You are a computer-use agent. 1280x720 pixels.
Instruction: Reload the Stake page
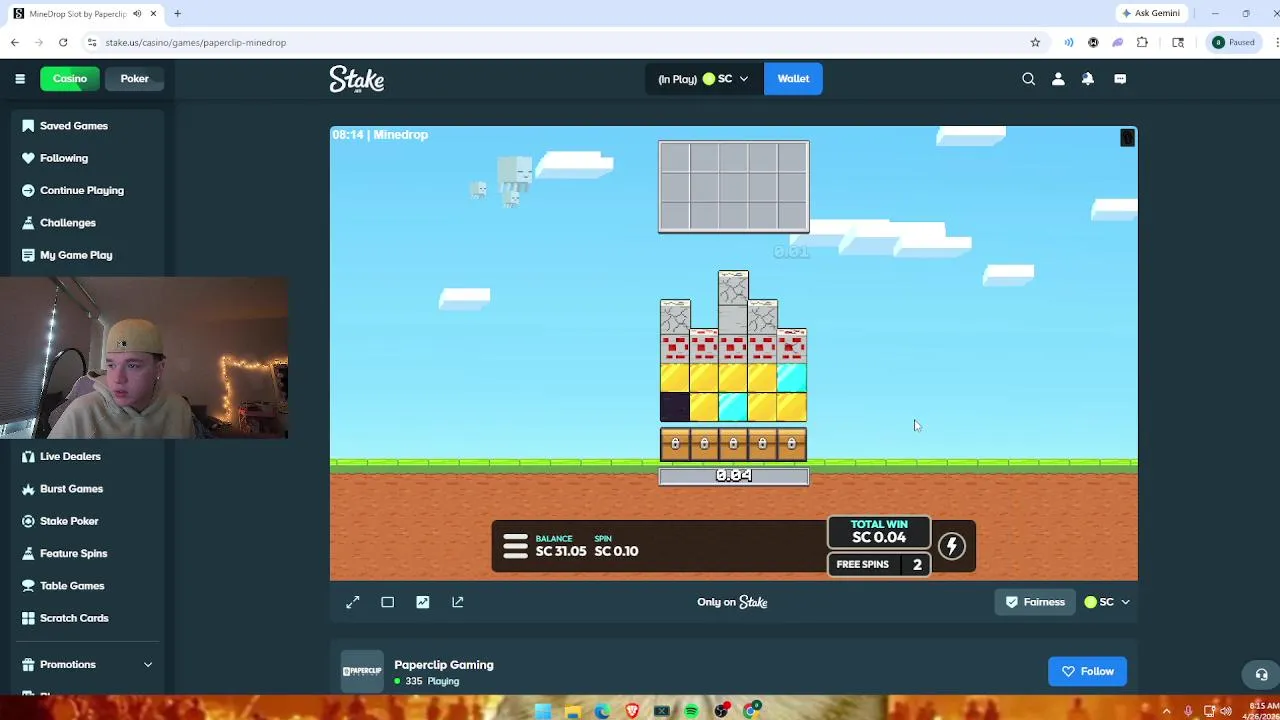(x=63, y=42)
